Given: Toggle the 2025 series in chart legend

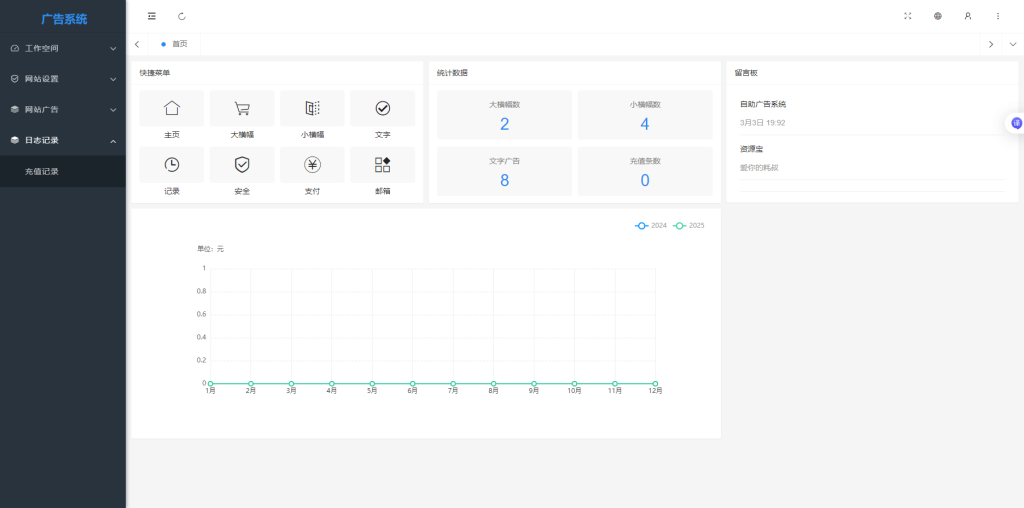Looking at the screenshot, I should click(x=688, y=226).
